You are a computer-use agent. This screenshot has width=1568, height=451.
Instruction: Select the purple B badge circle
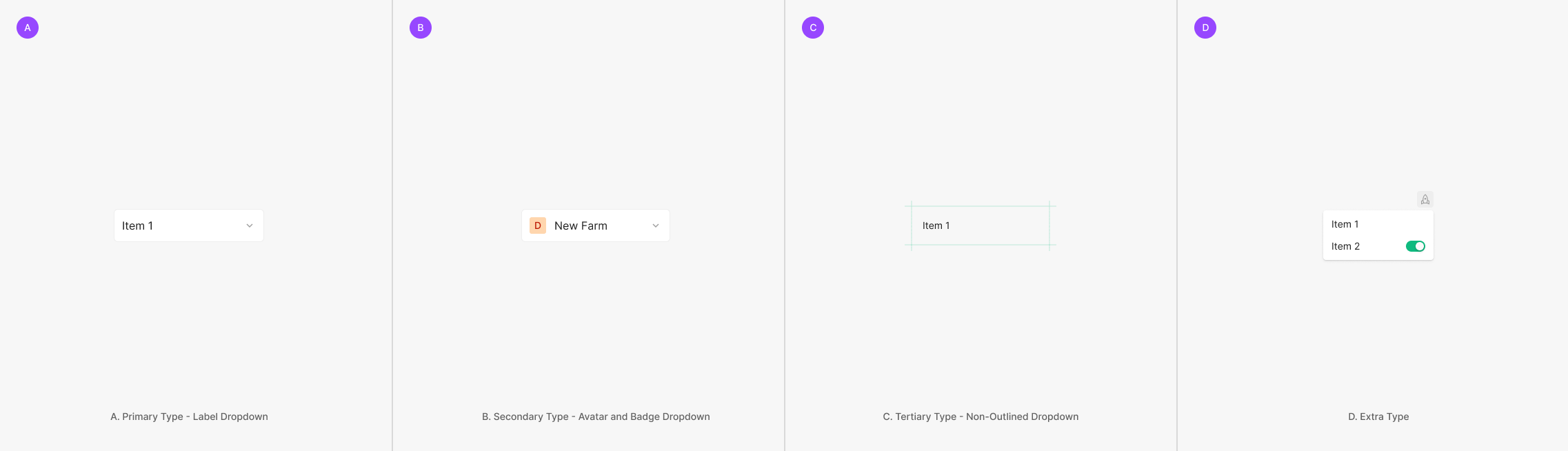(421, 28)
